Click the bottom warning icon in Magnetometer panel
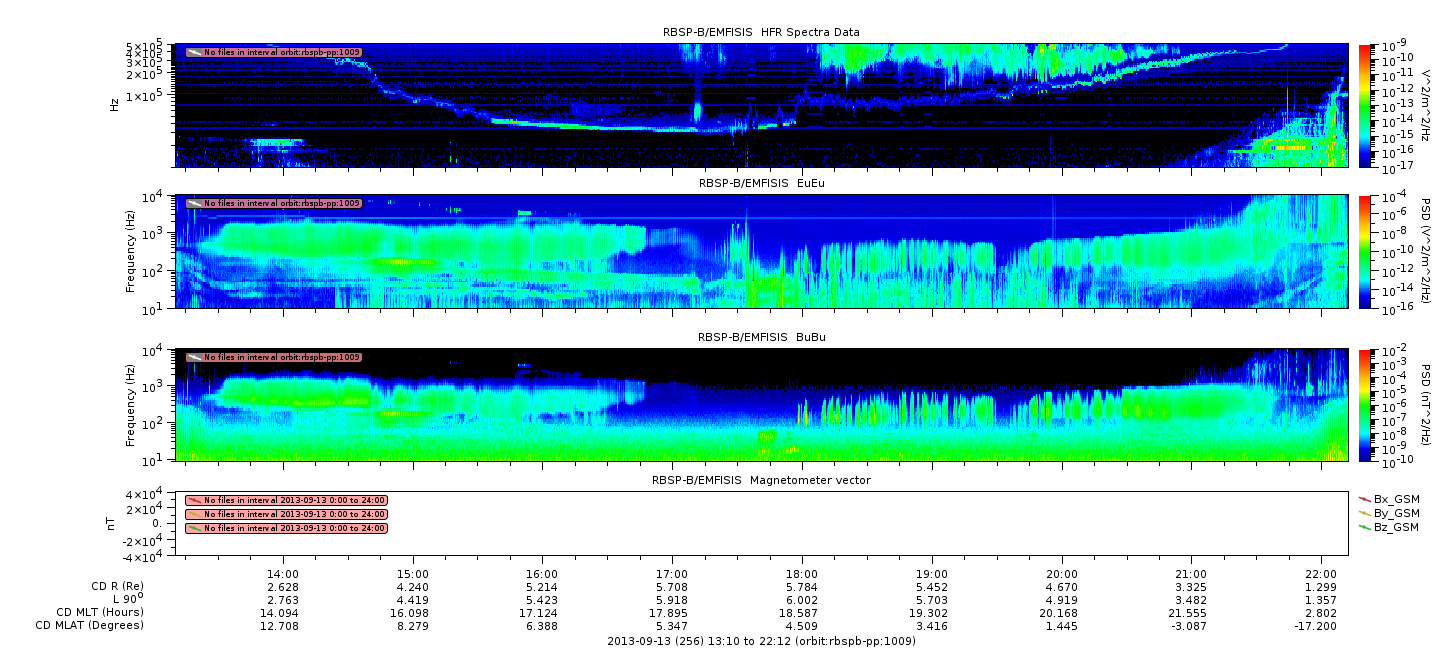Image resolution: width=1447 pixels, height=658 pixels. pyautogui.click(x=194, y=528)
